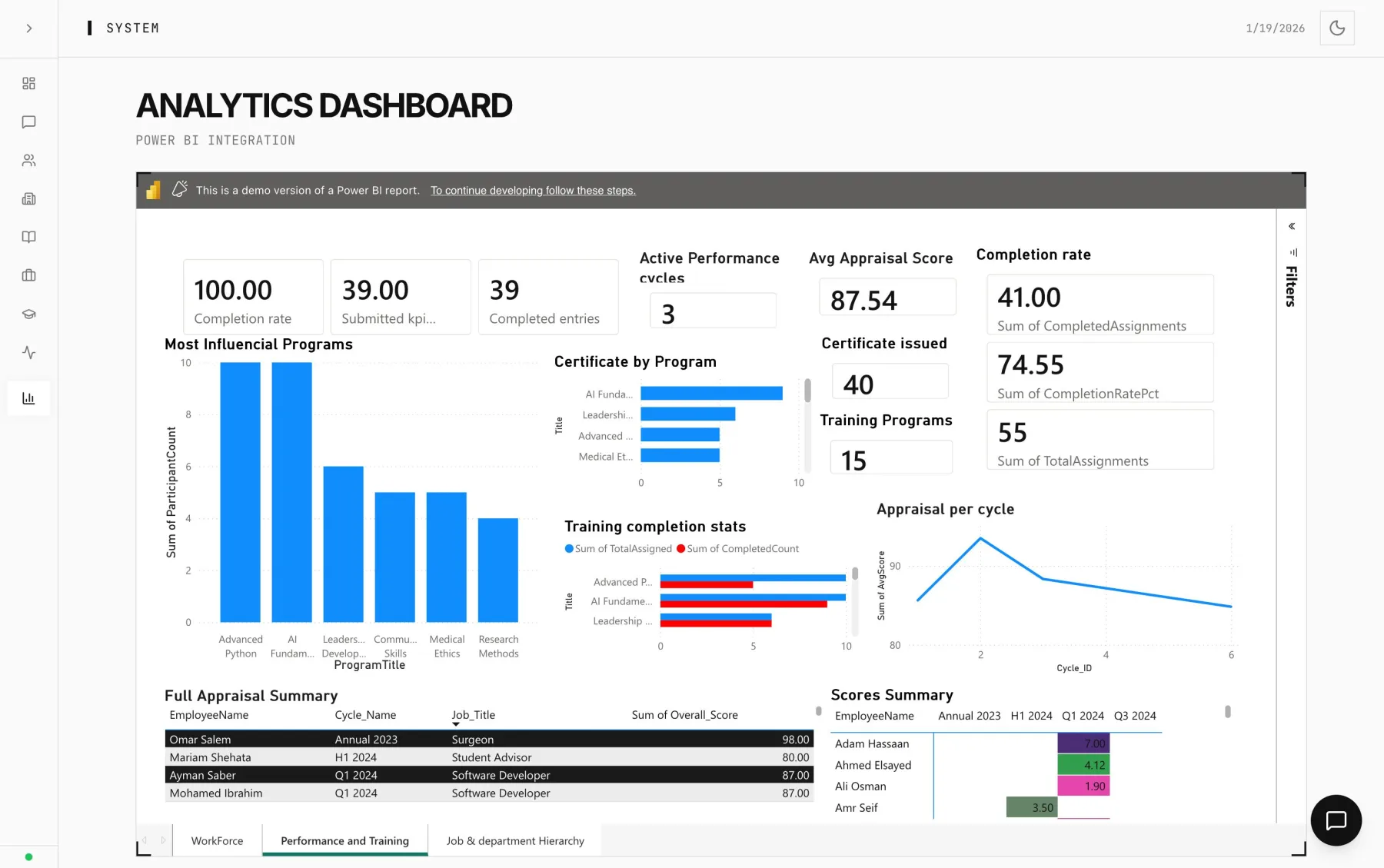1384x868 pixels.
Task: Toggle Sum of CompletedCount red legend marker
Action: coord(680,548)
